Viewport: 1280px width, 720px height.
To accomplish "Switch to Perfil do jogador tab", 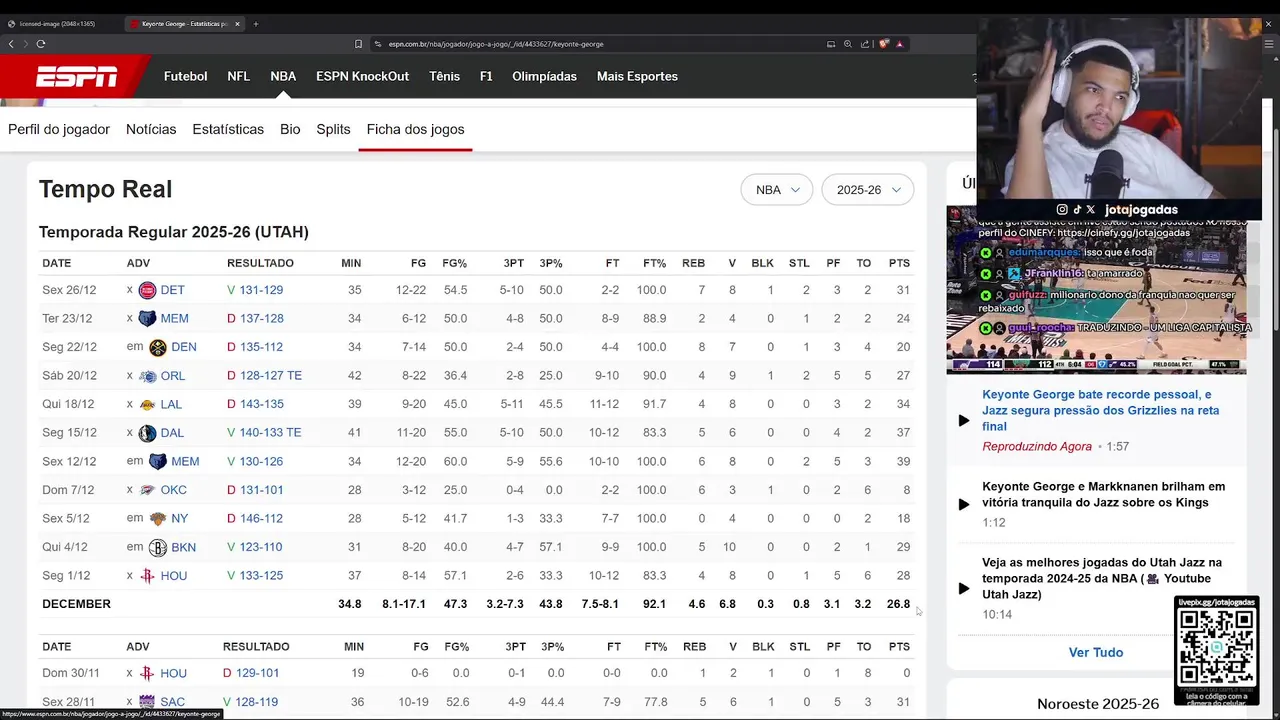I will coord(59,129).
